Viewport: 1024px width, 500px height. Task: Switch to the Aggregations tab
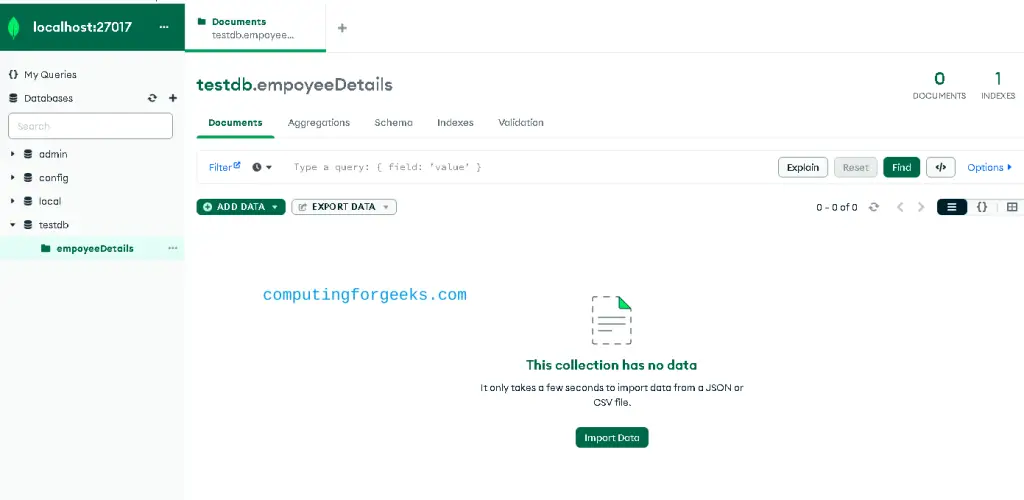(x=319, y=123)
